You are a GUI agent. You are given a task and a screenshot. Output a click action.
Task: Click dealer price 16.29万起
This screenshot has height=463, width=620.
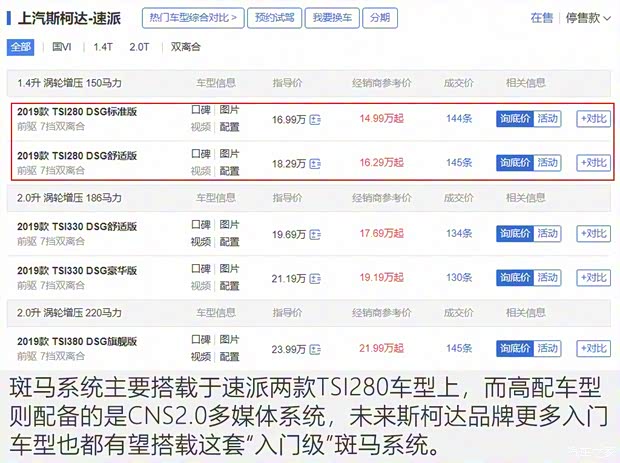pyautogui.click(x=382, y=163)
